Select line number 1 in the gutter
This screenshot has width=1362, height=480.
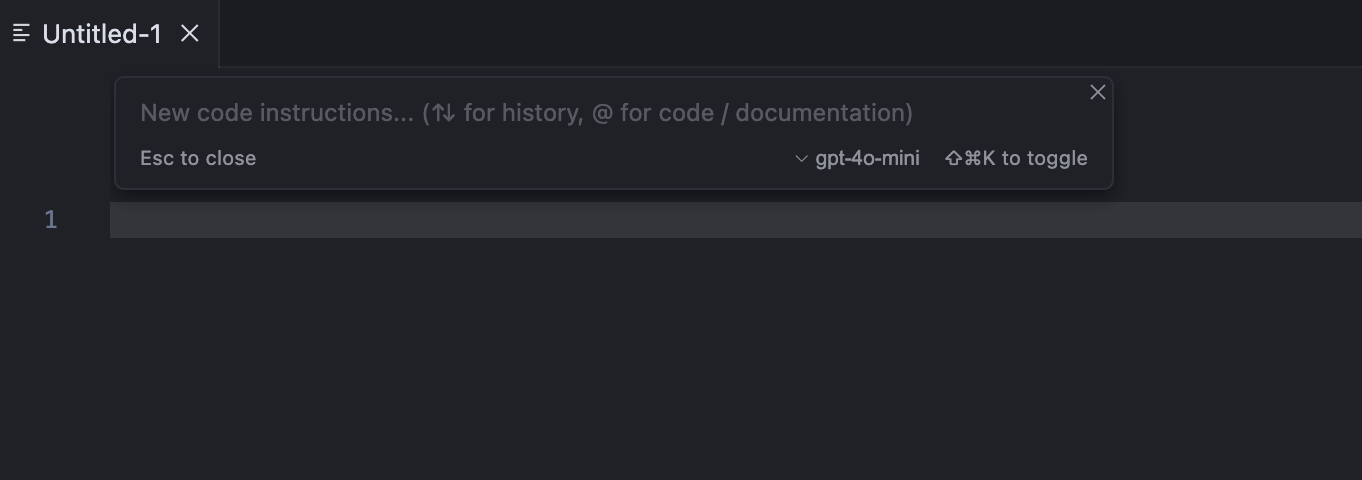51,220
